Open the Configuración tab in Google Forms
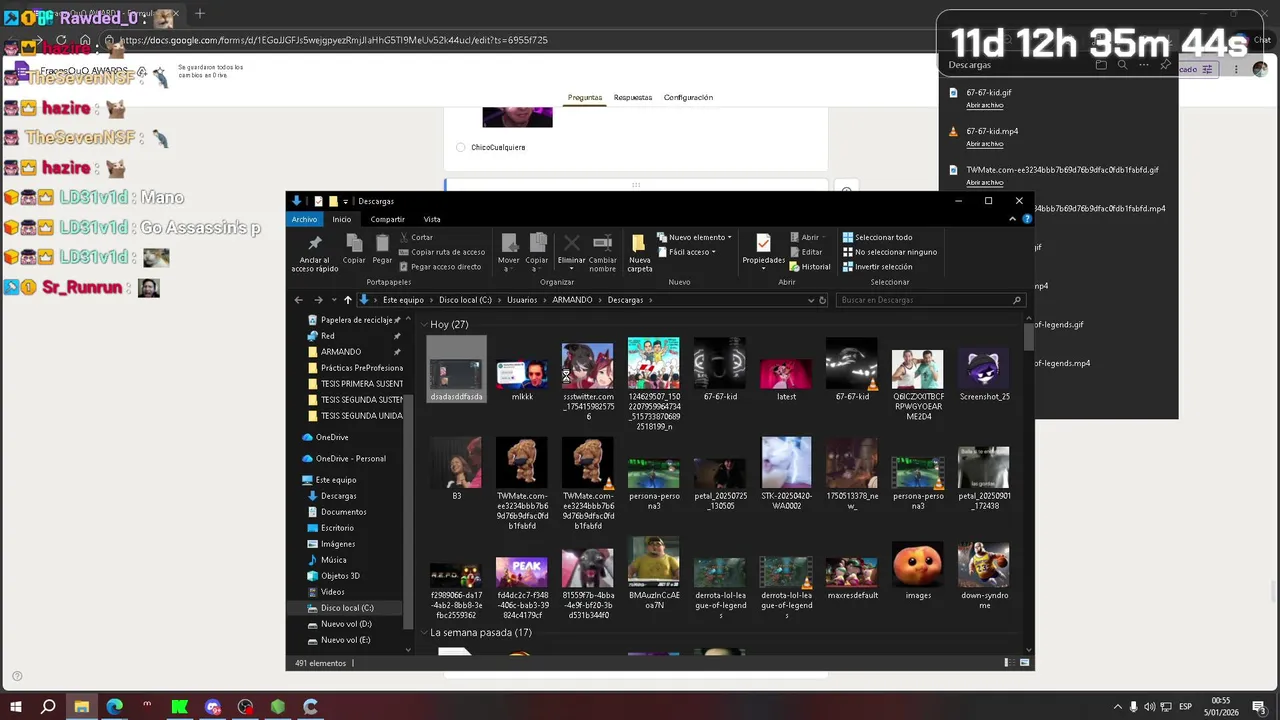The height and width of the screenshot is (720, 1280). 688,97
